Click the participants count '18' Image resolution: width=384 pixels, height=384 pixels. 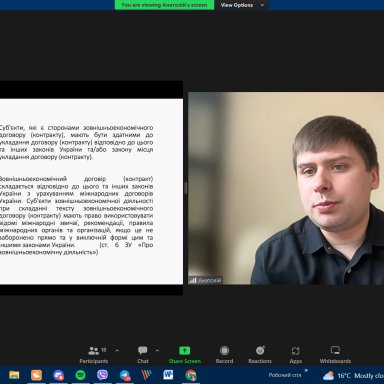(x=104, y=350)
